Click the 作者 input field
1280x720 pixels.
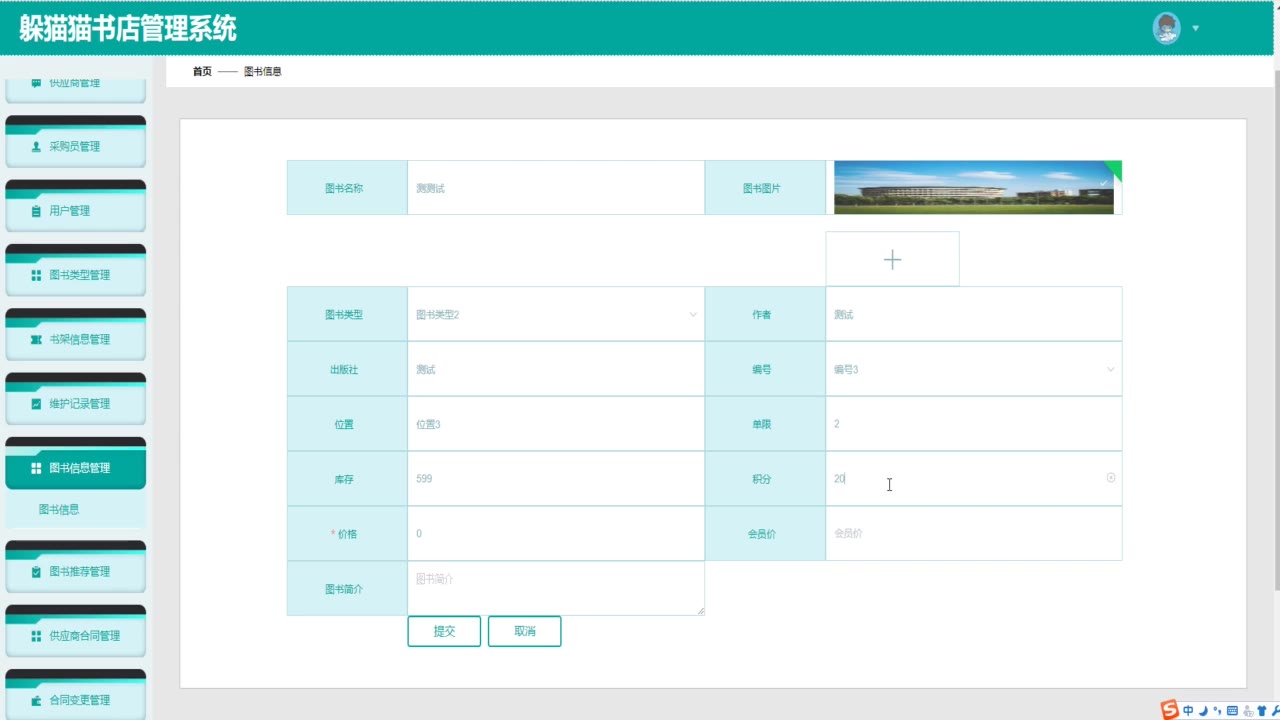point(974,314)
